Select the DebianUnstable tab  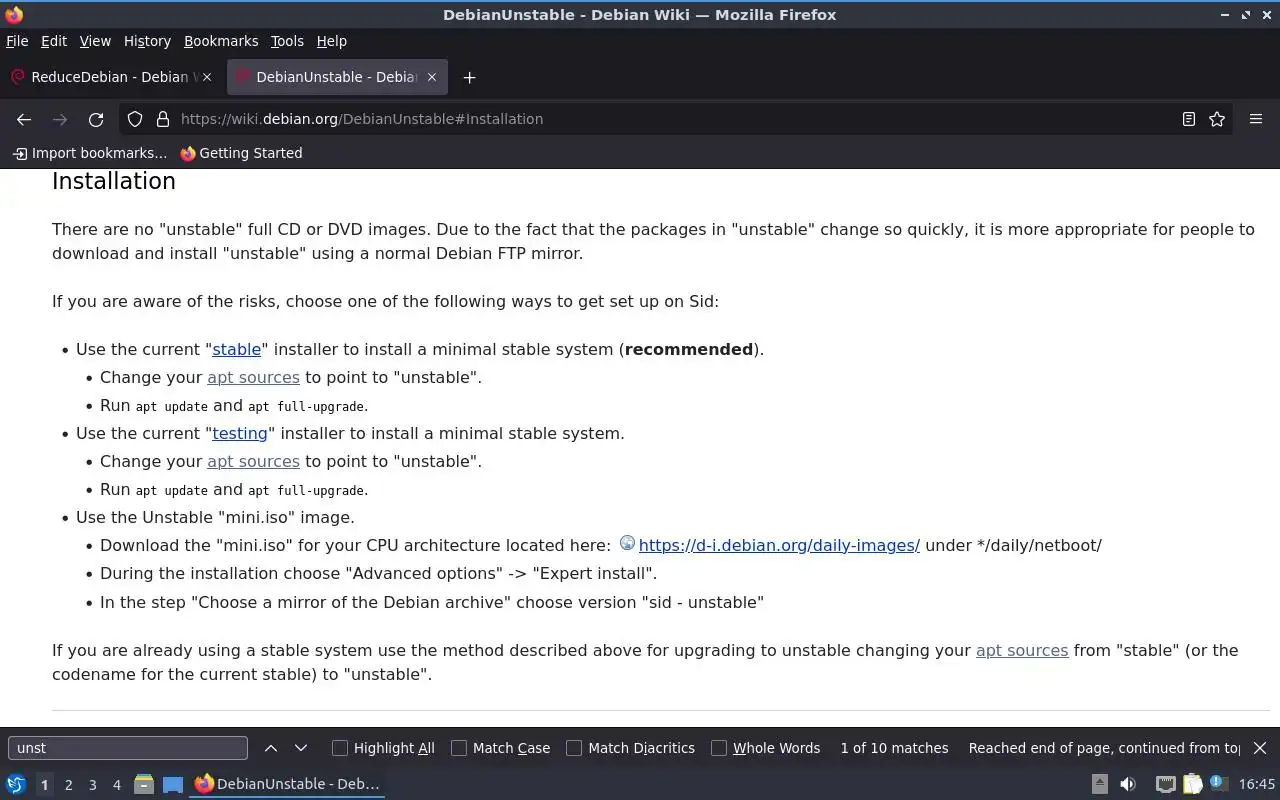(336, 77)
